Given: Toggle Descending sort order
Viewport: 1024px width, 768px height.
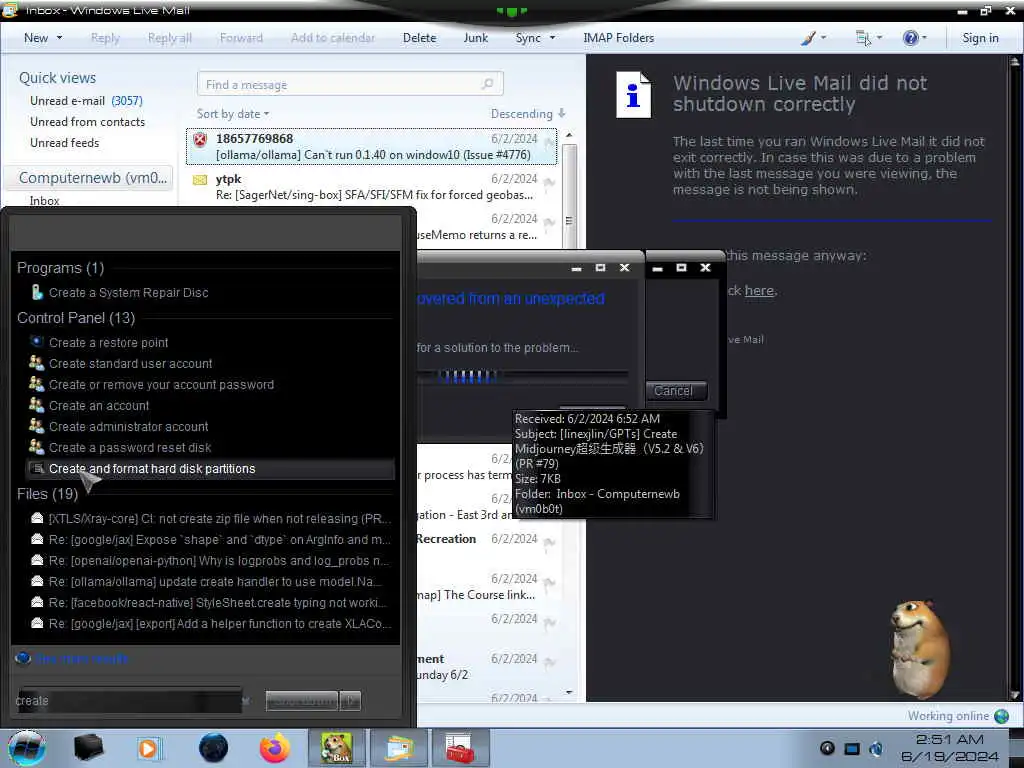Looking at the screenshot, I should [x=528, y=114].
